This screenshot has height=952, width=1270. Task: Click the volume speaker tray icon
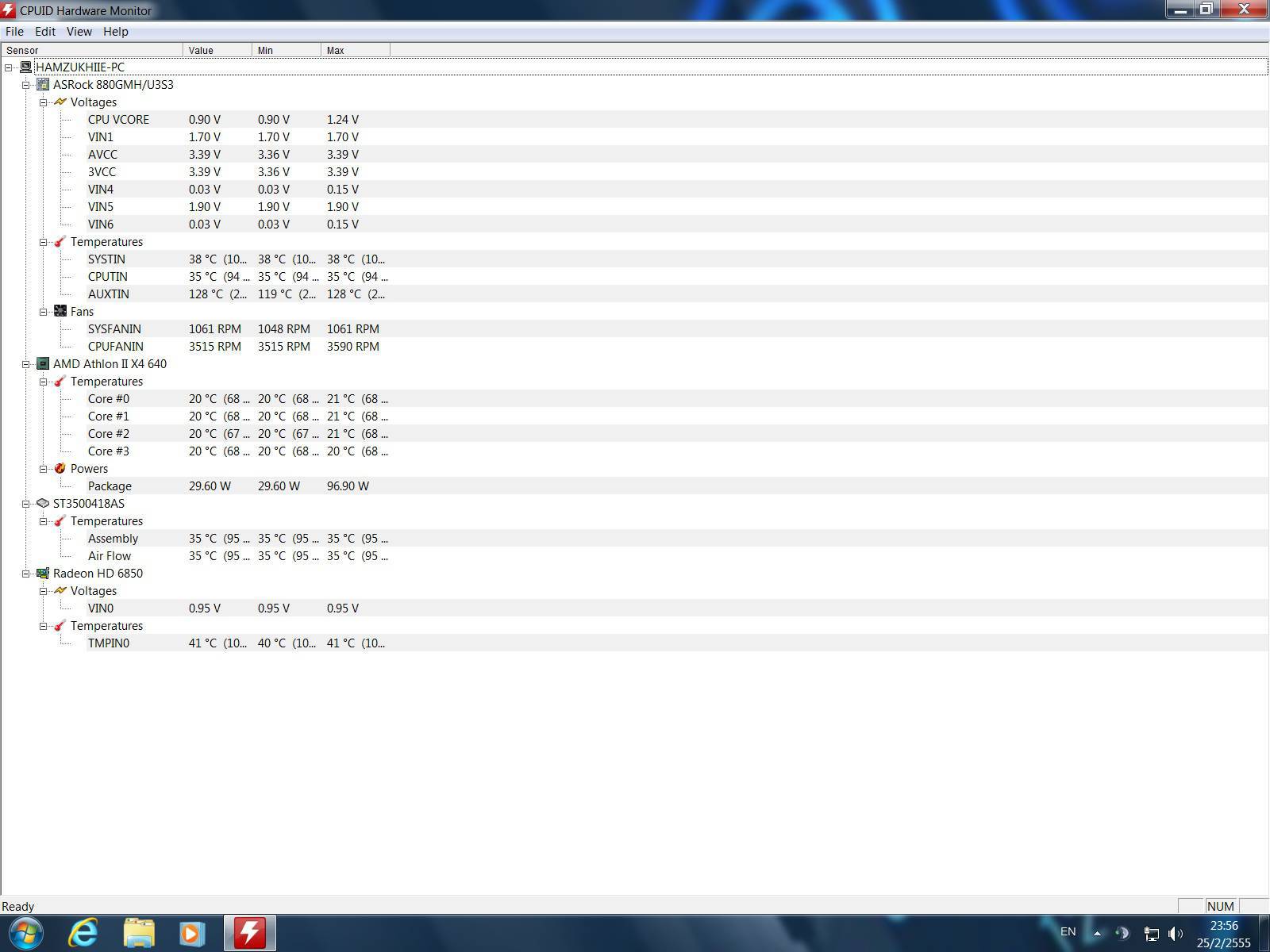pos(1176,933)
